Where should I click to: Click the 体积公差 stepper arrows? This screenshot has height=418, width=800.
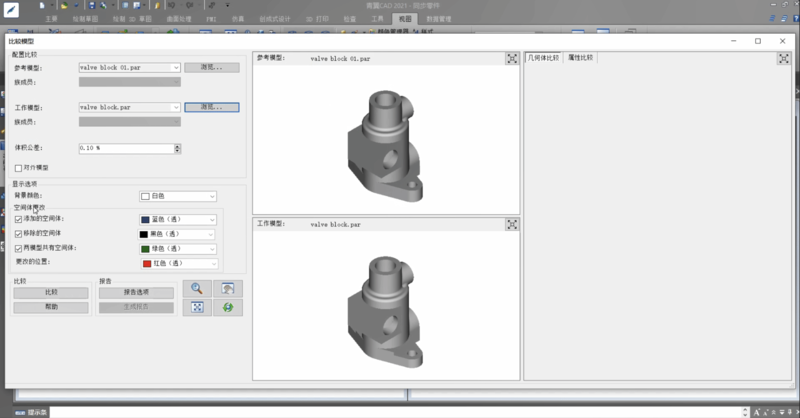point(177,148)
